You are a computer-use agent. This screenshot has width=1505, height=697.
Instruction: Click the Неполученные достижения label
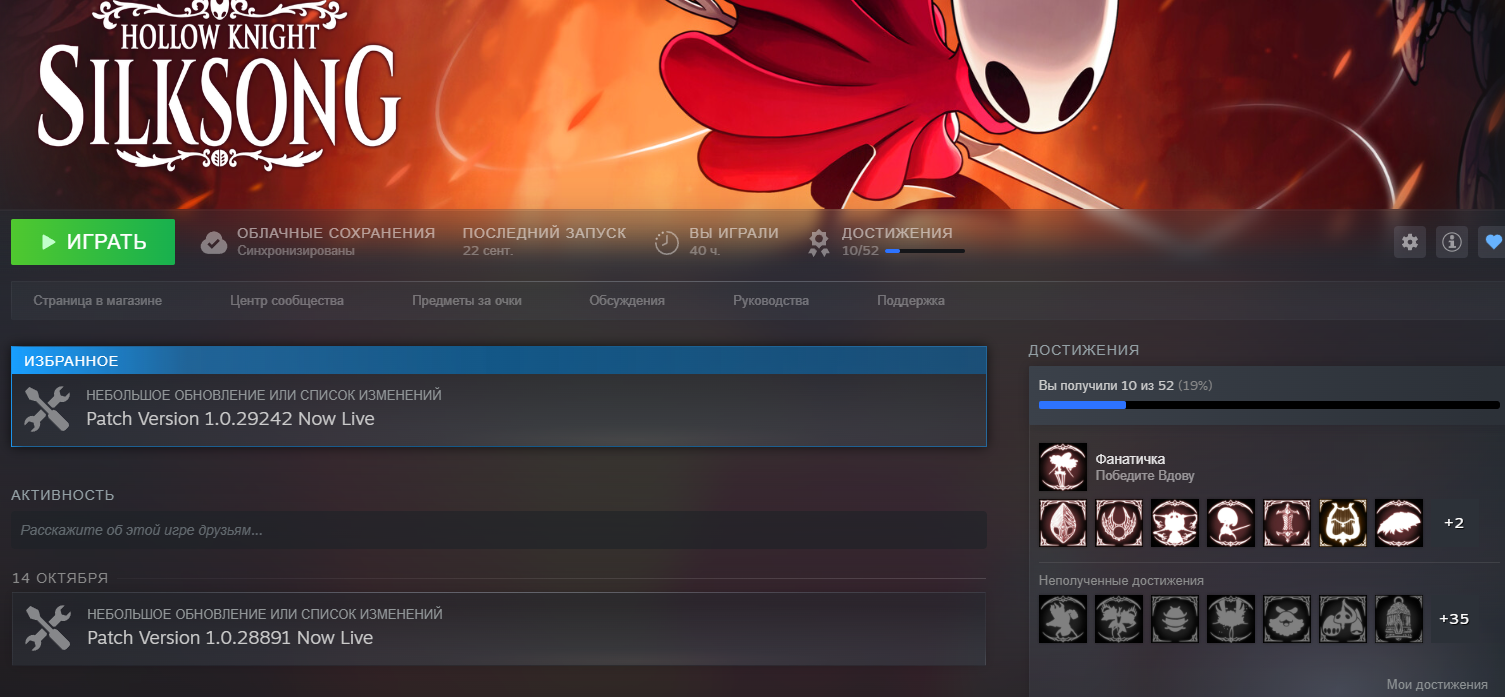point(1121,581)
